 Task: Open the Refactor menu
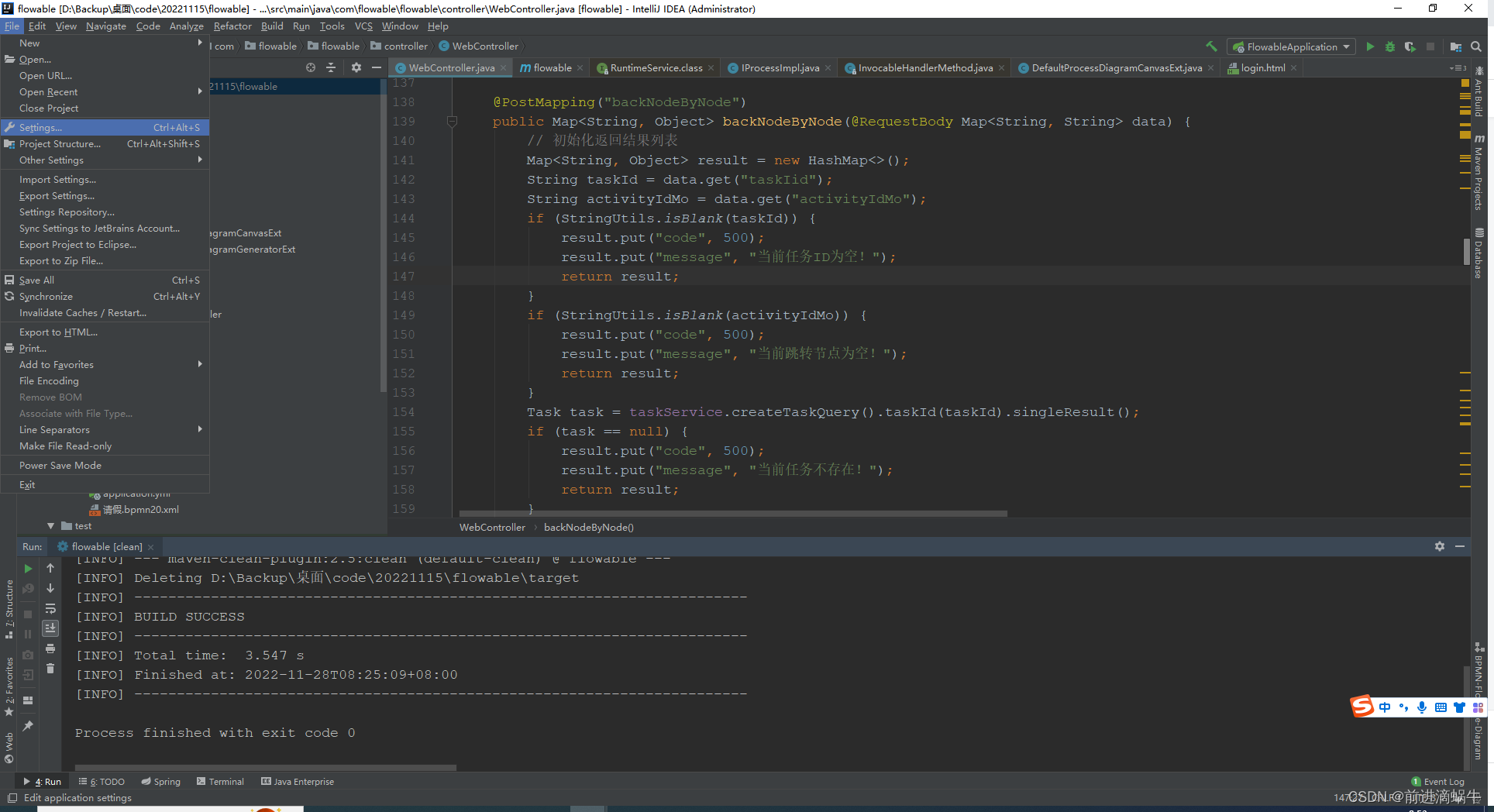click(232, 26)
